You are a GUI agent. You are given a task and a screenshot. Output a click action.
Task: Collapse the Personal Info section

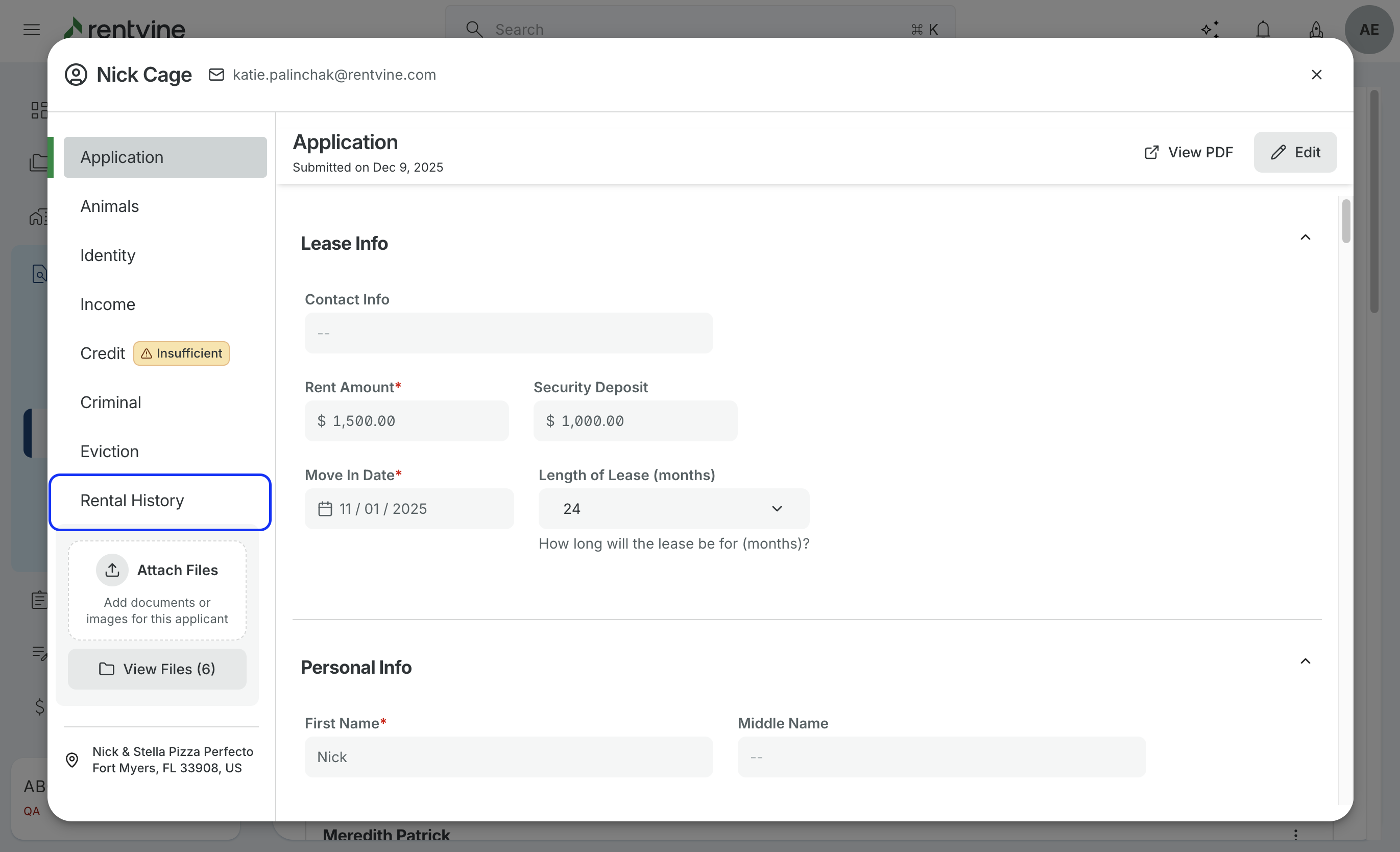[x=1305, y=661]
